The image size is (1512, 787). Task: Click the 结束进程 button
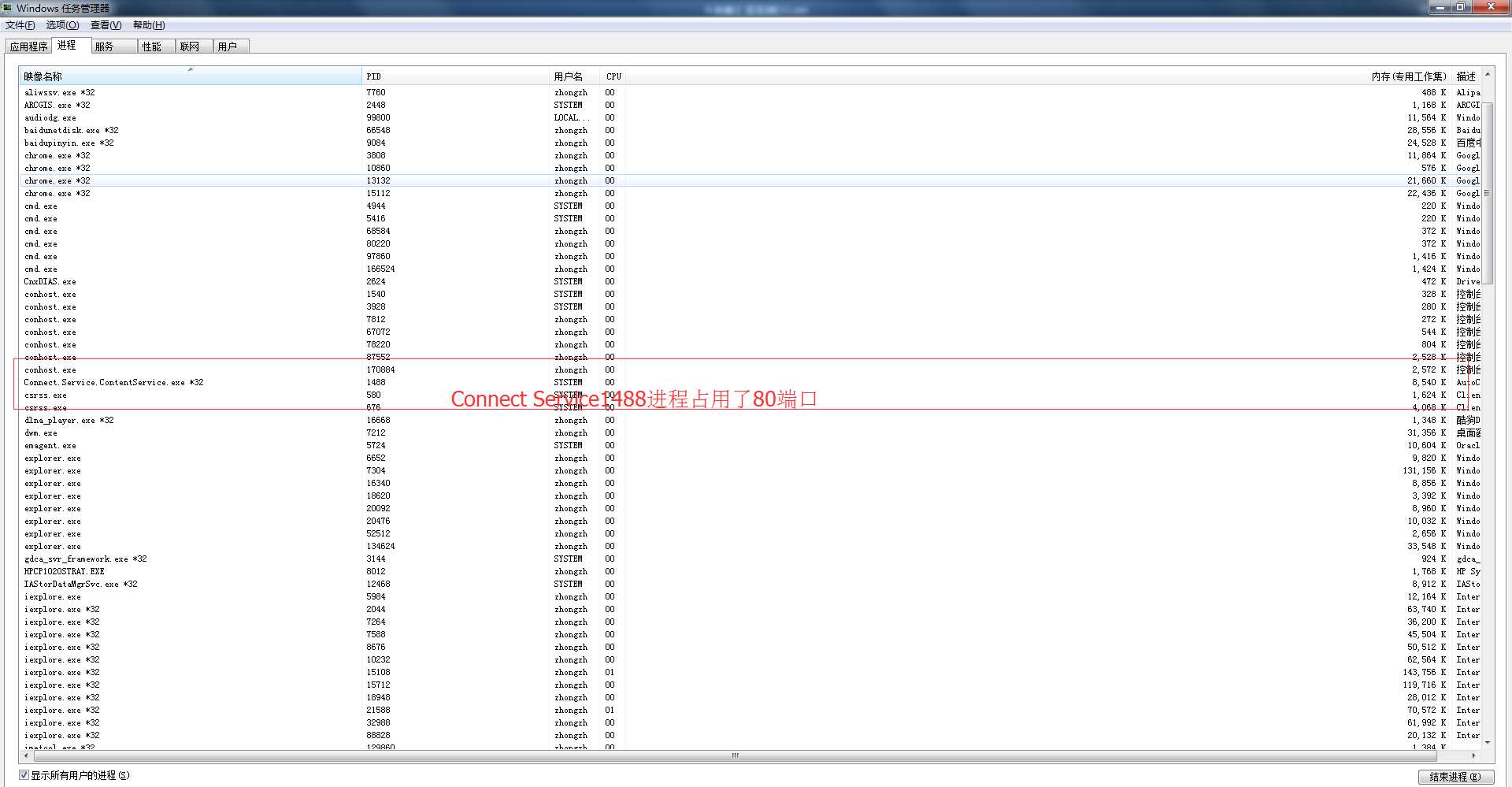point(1455,777)
